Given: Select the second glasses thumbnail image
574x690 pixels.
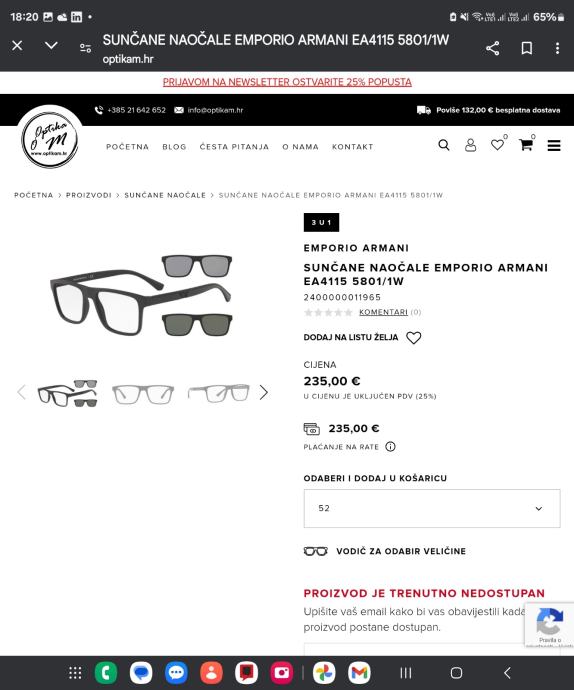Looking at the screenshot, I should tap(143, 393).
